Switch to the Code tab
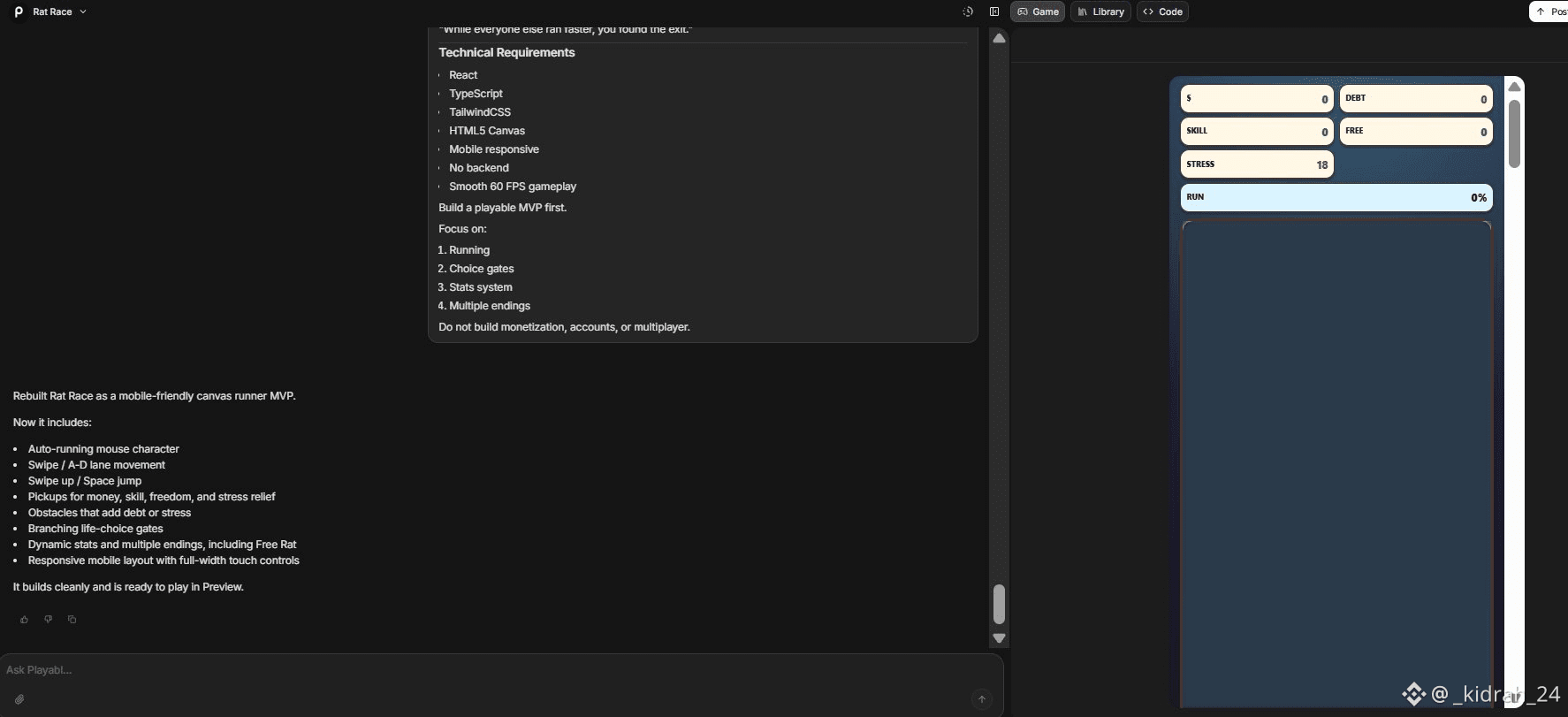This screenshot has width=1568, height=717. pyautogui.click(x=1162, y=11)
